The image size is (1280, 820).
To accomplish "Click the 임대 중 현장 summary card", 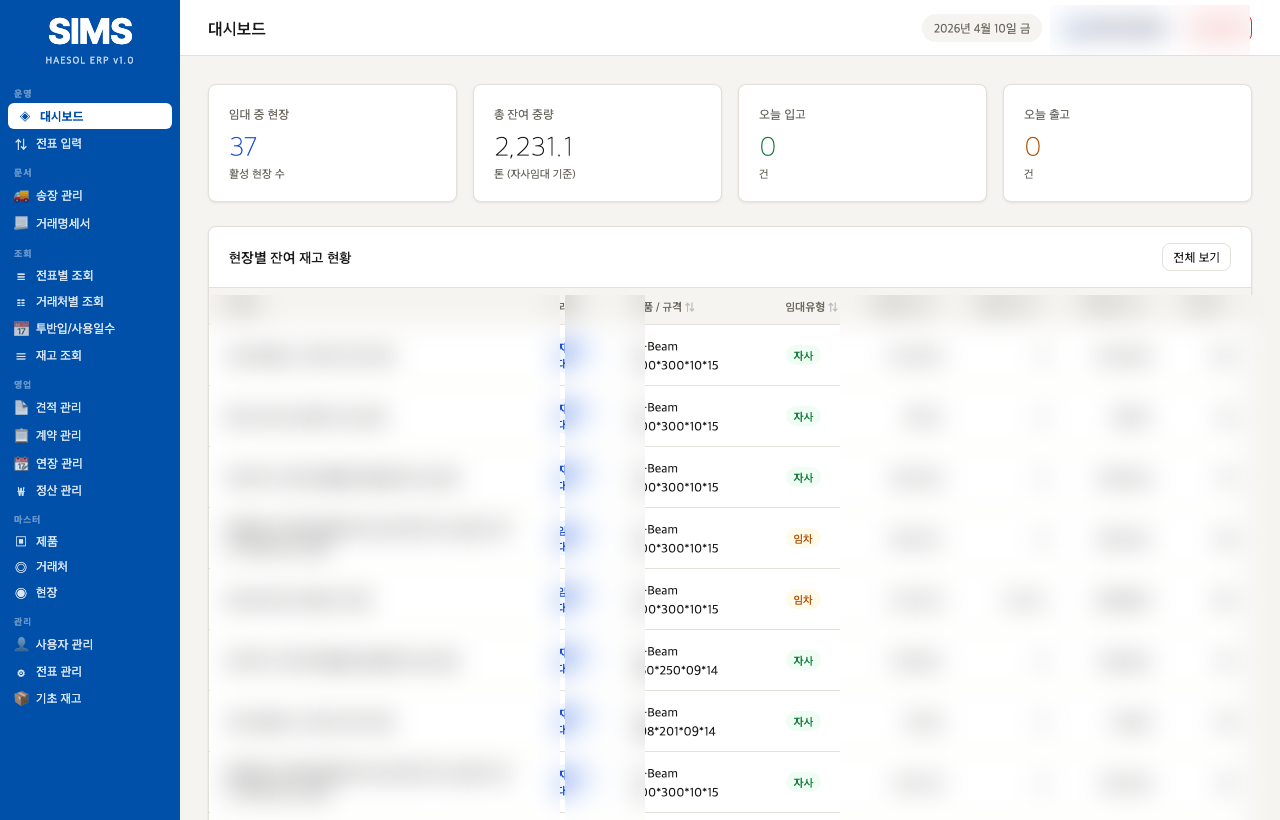I will [332, 143].
